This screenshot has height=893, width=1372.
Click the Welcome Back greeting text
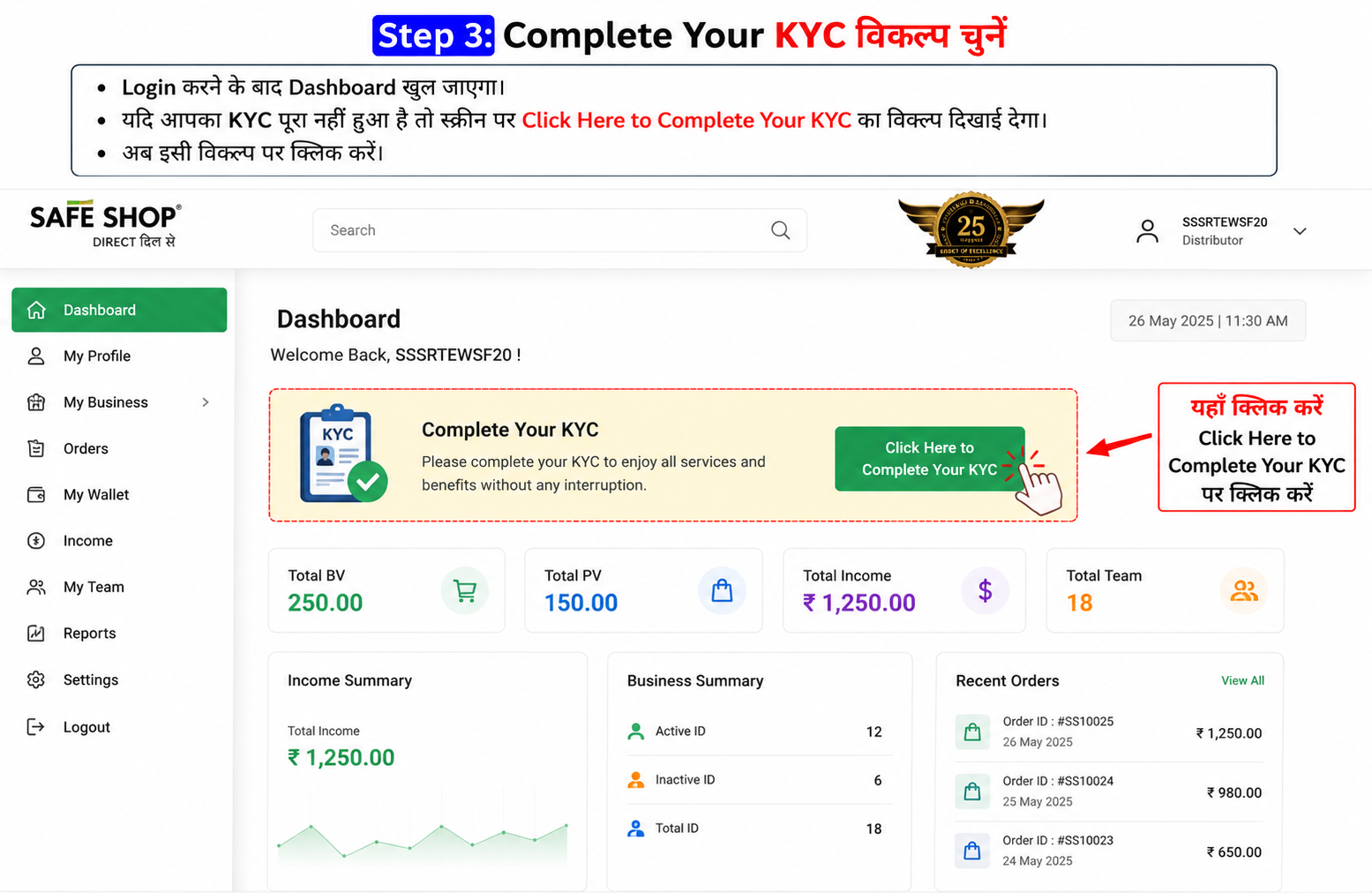click(x=395, y=355)
